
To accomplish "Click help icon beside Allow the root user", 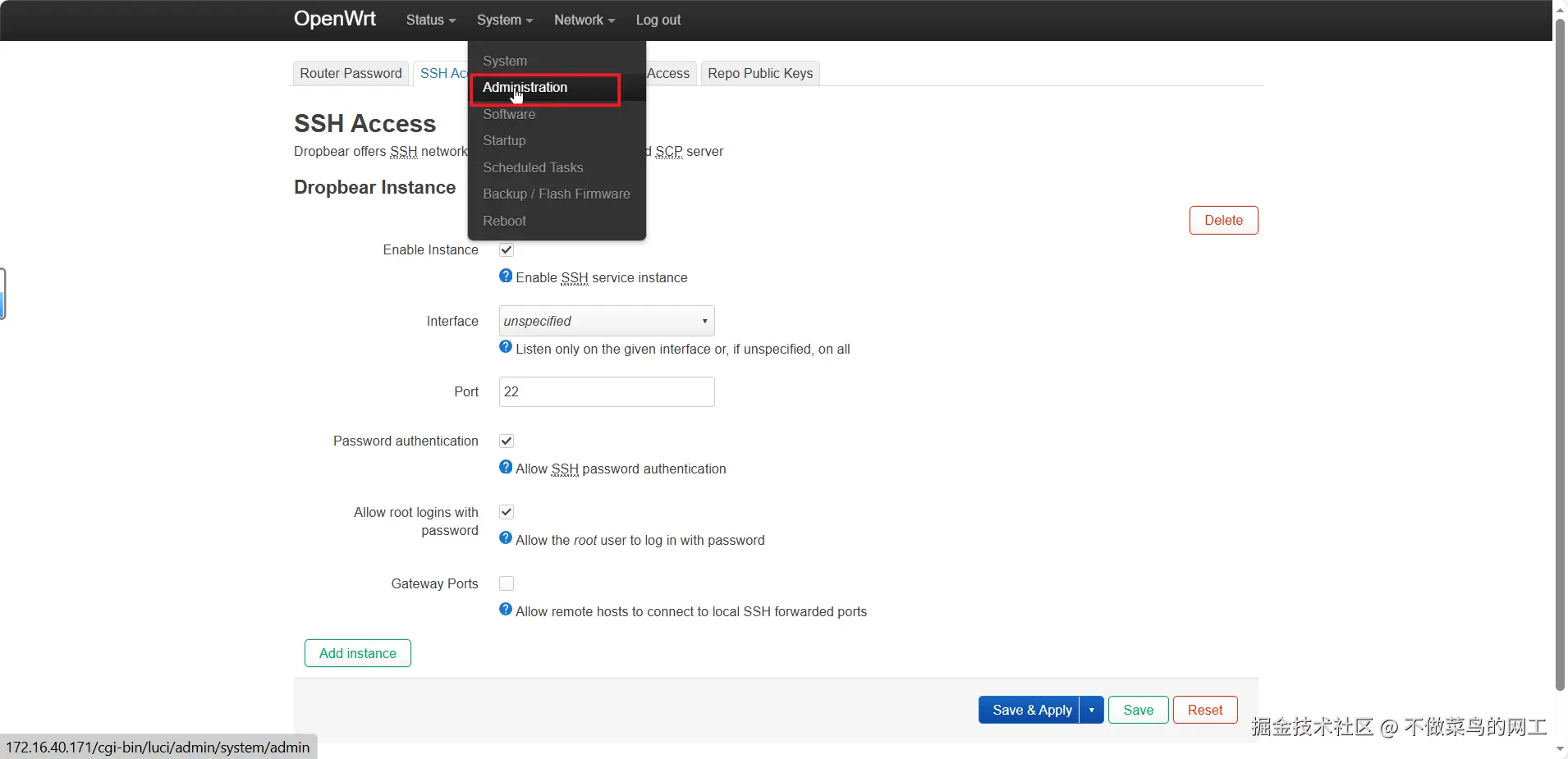I will point(506,538).
